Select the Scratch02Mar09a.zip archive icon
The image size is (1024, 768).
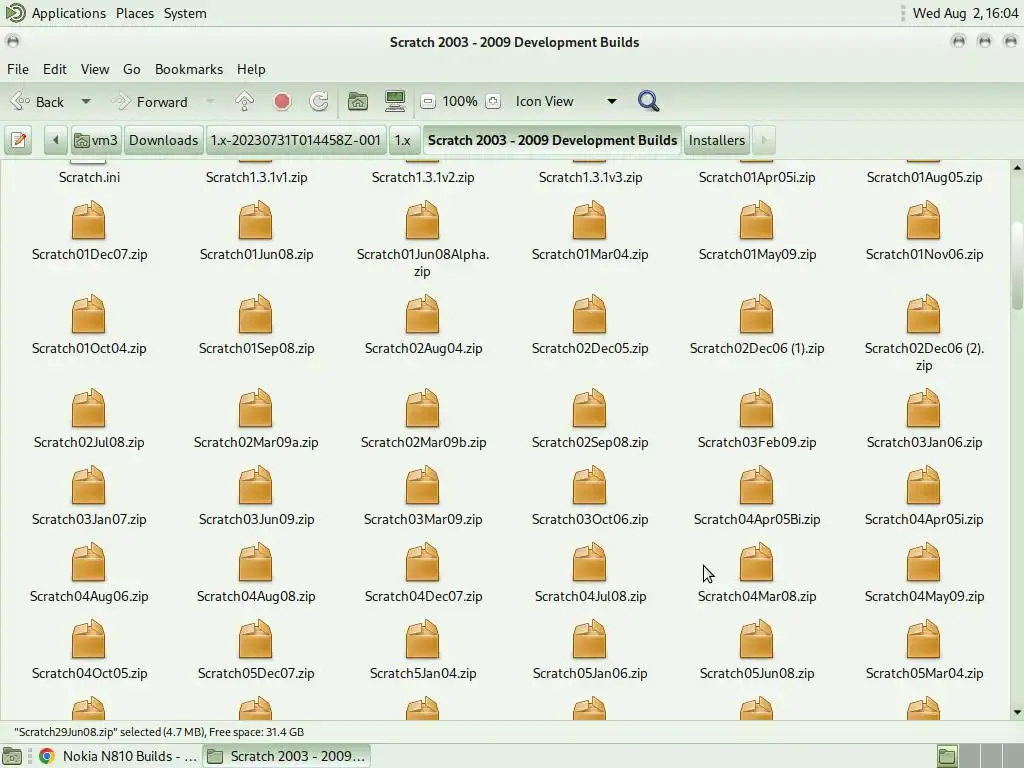[x=255, y=409]
